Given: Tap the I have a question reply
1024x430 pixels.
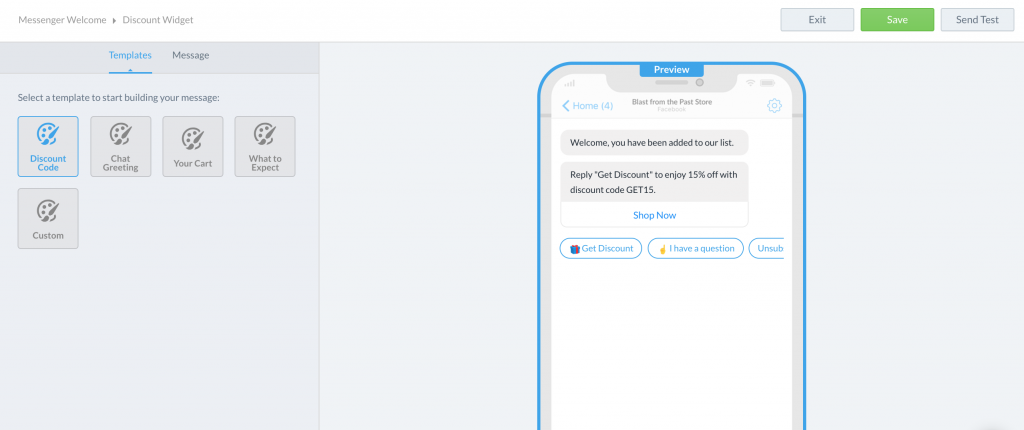Looking at the screenshot, I should coord(696,248).
